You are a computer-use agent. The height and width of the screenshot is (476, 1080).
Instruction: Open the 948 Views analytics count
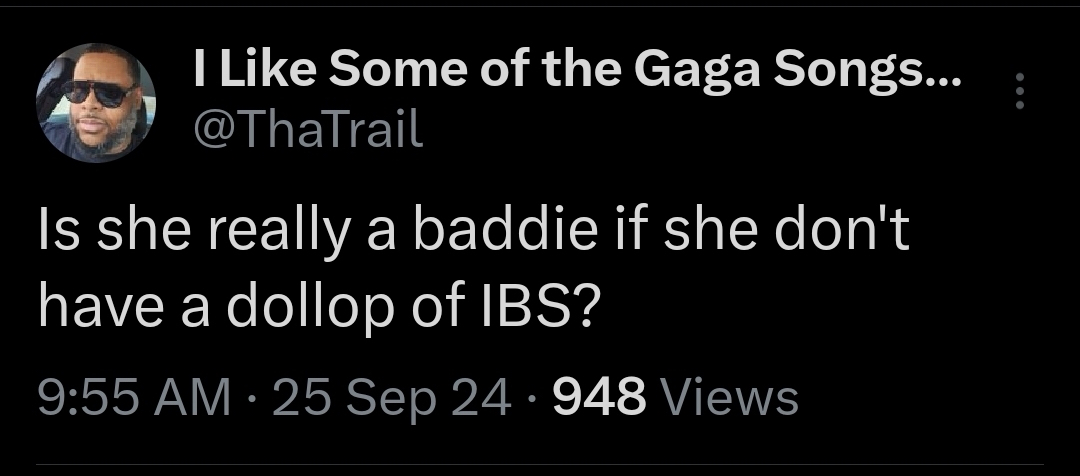click(676, 397)
